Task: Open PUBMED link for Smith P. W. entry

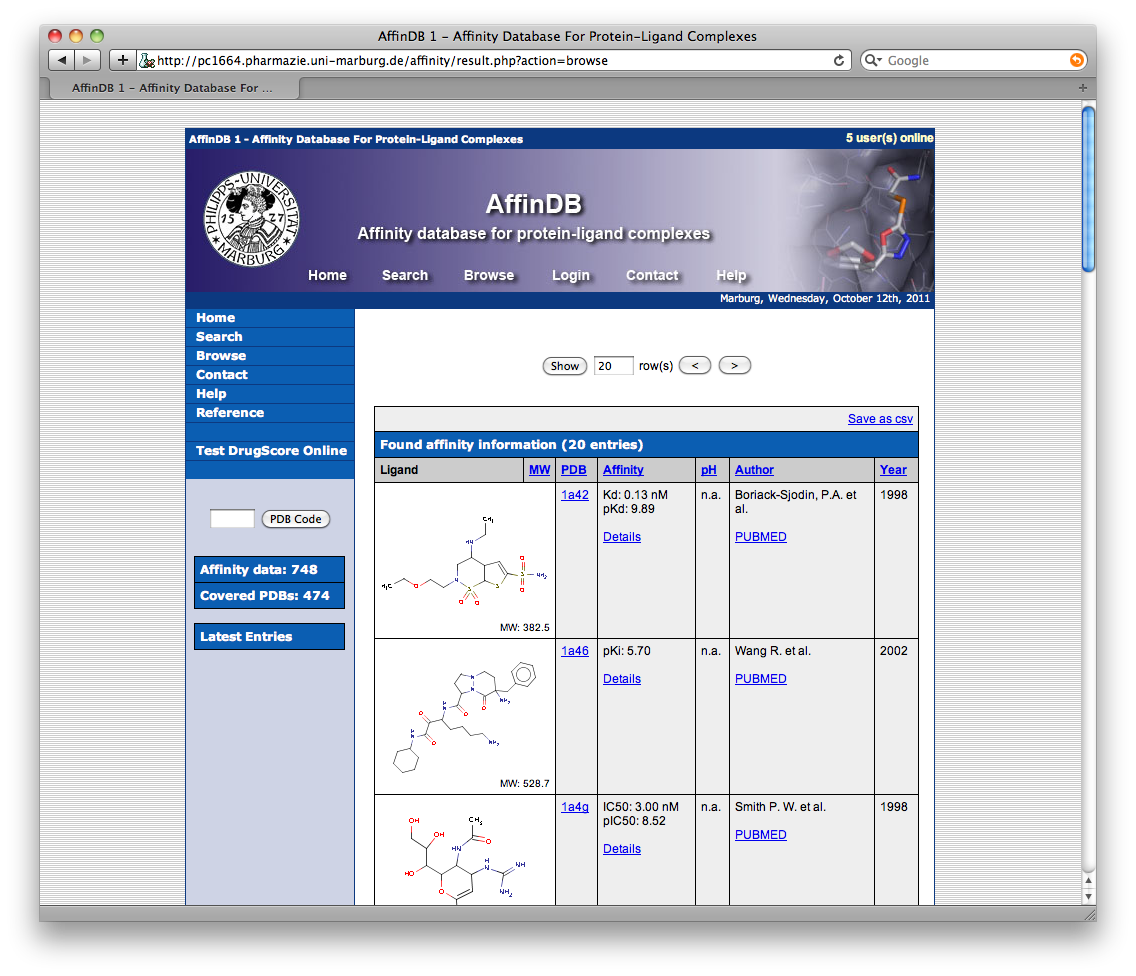Action: [x=761, y=835]
